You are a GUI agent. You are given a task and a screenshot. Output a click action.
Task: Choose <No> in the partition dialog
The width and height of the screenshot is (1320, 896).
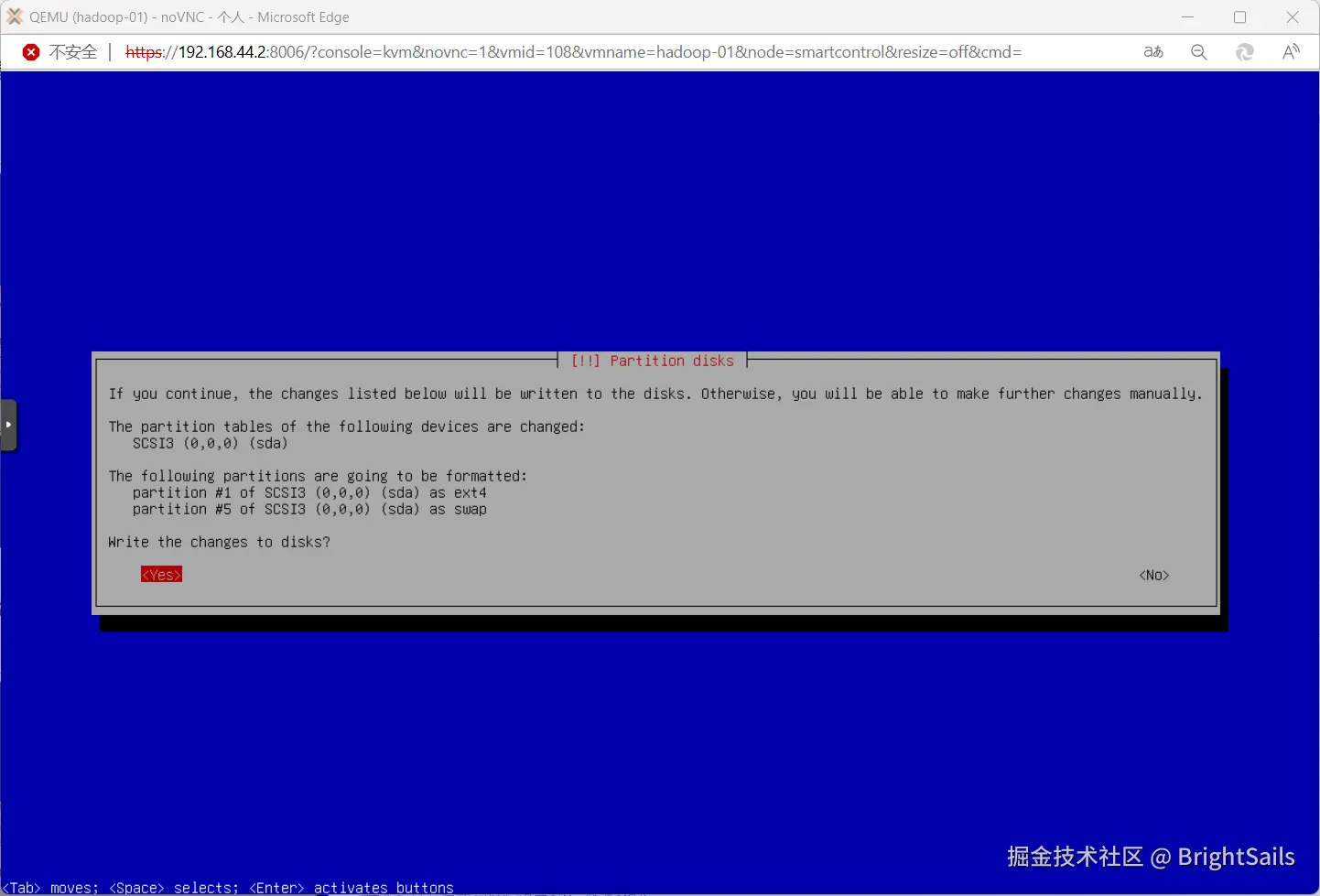1154,575
